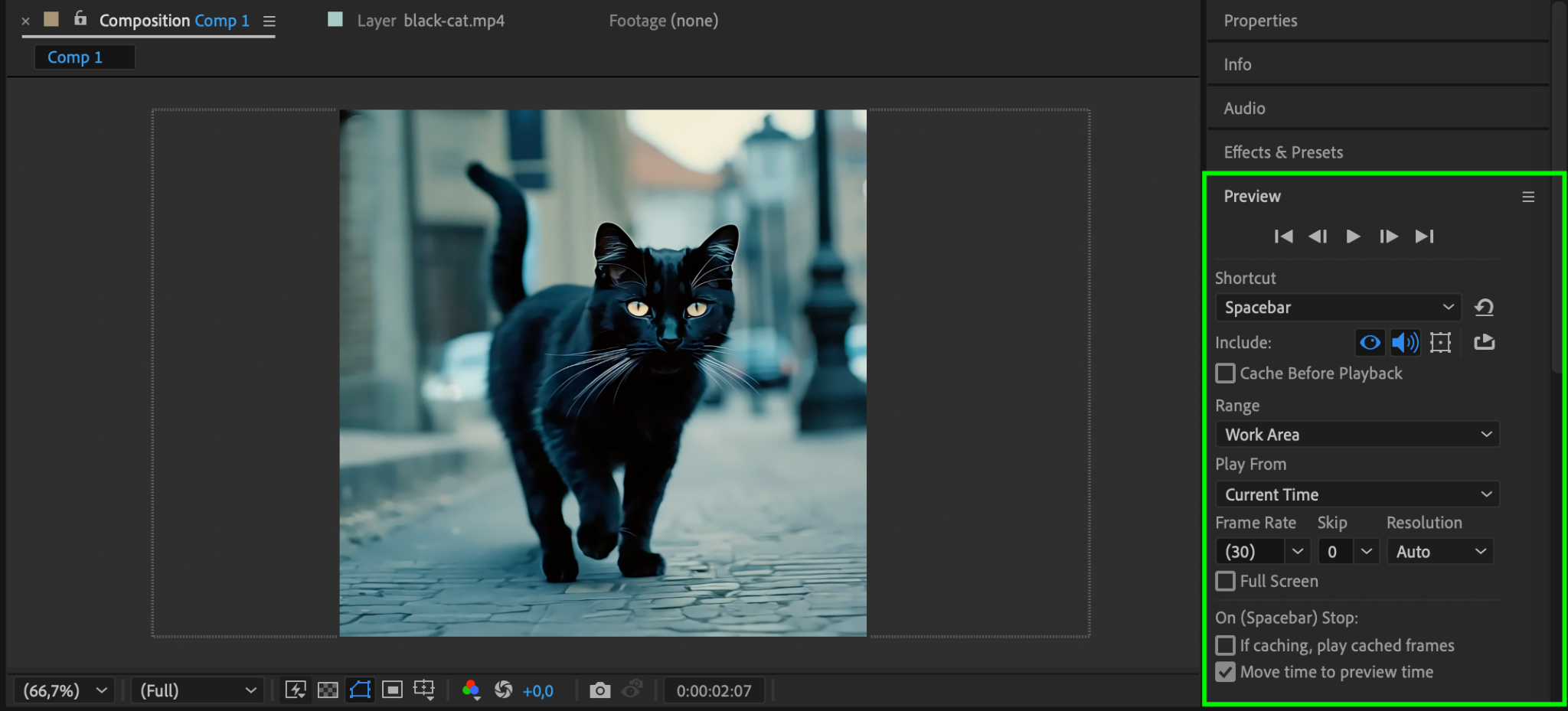
Task: Enable Cache Before Playback checkbox
Action: [1226, 373]
